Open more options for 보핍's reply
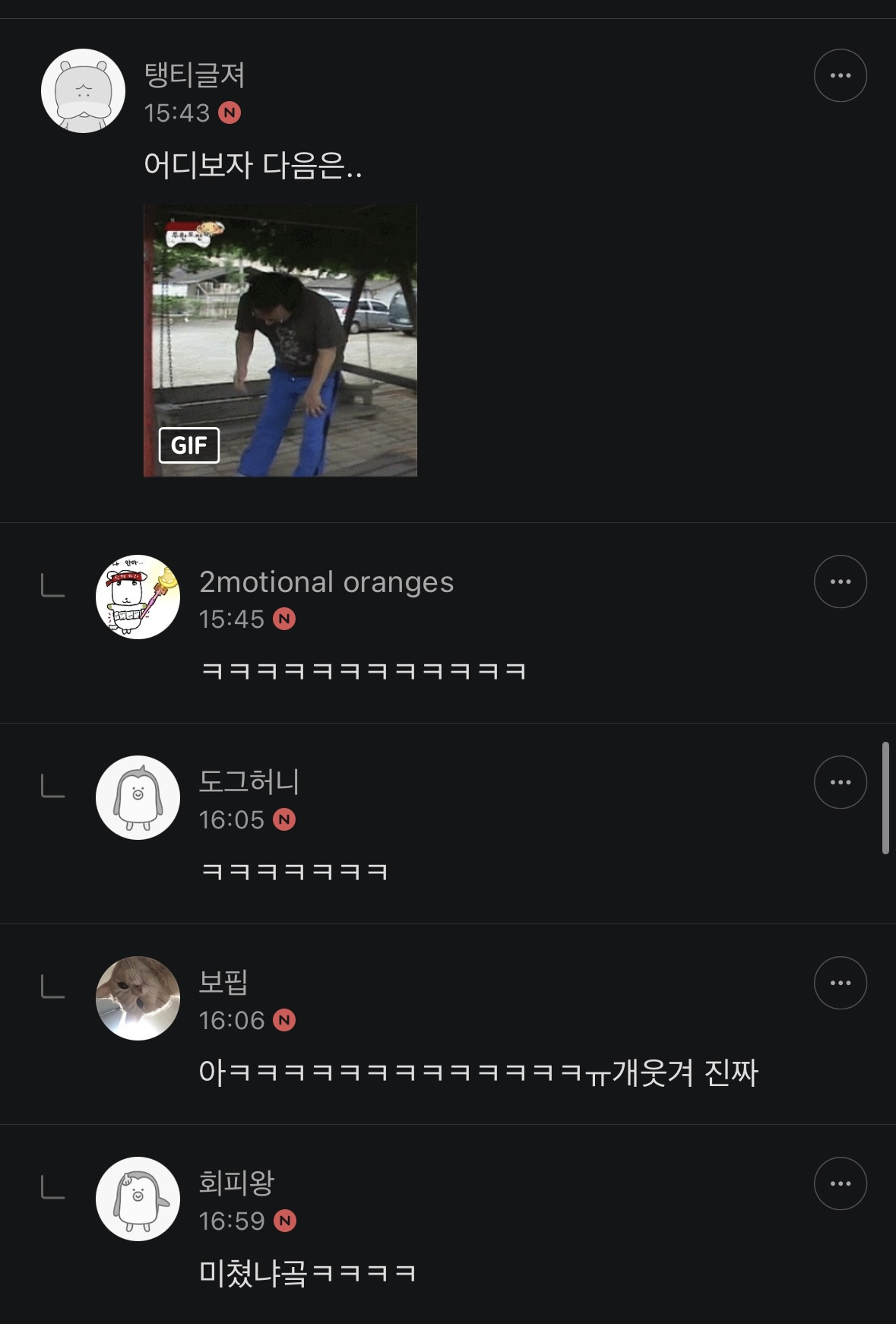Screen dimensions: 896x1324 841,983
